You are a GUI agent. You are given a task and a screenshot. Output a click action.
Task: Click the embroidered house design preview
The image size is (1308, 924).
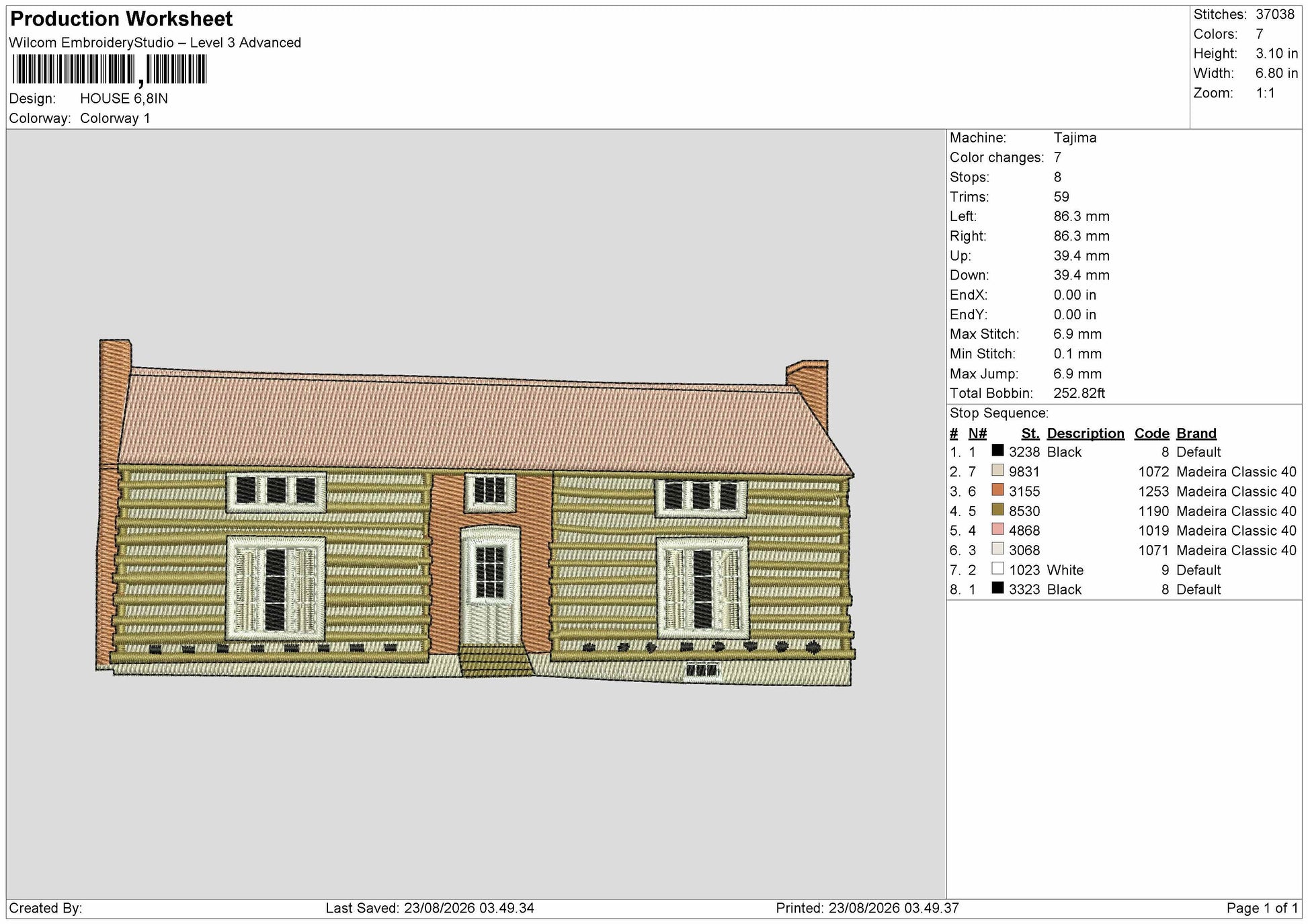(x=475, y=513)
